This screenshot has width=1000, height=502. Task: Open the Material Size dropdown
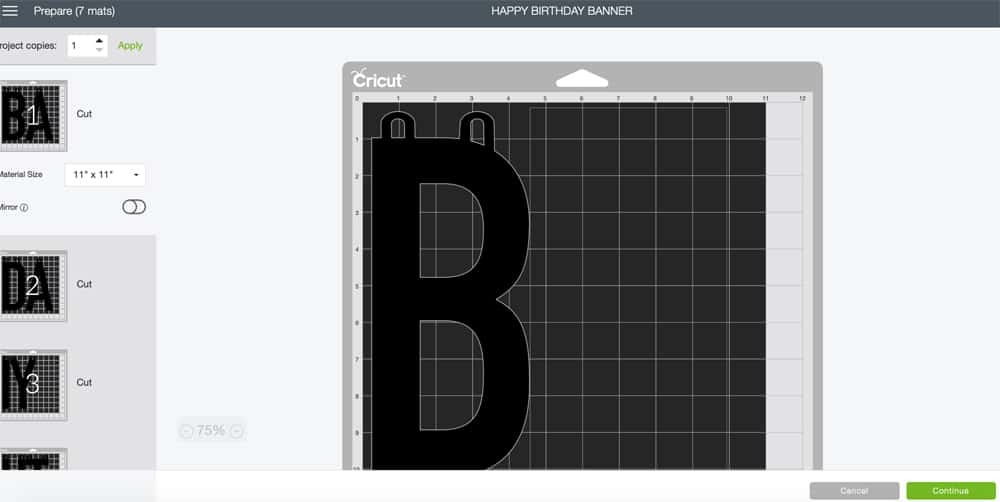coord(105,175)
